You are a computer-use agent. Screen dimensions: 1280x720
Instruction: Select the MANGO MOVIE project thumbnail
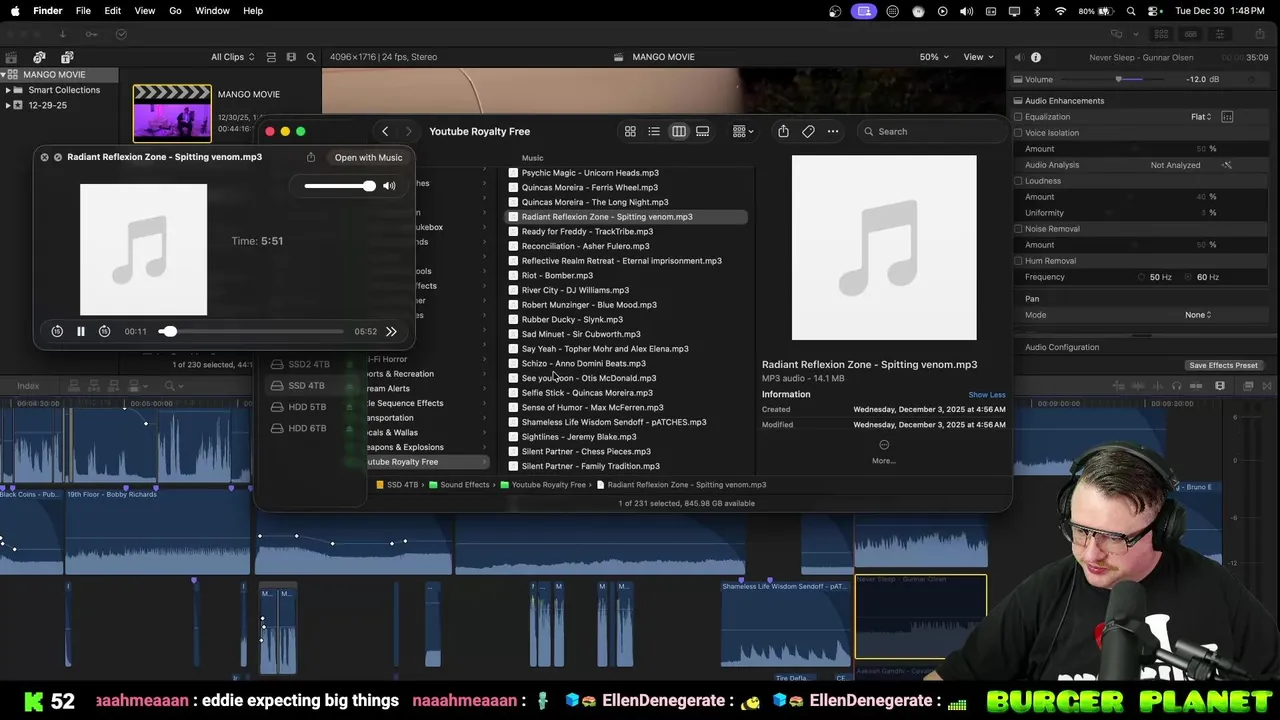pos(172,113)
